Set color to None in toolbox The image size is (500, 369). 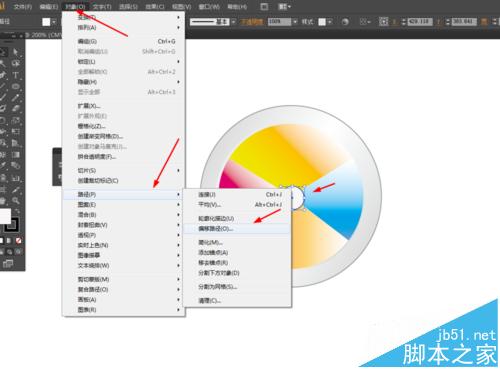pos(19,240)
